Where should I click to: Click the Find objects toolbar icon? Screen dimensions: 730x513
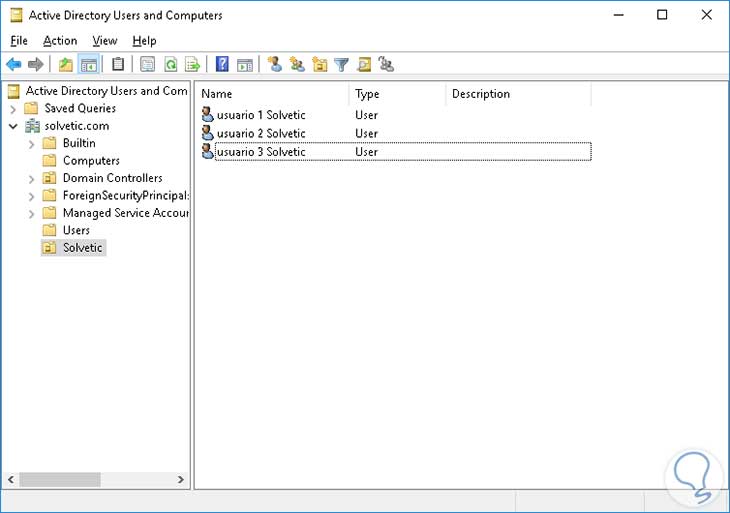point(364,64)
